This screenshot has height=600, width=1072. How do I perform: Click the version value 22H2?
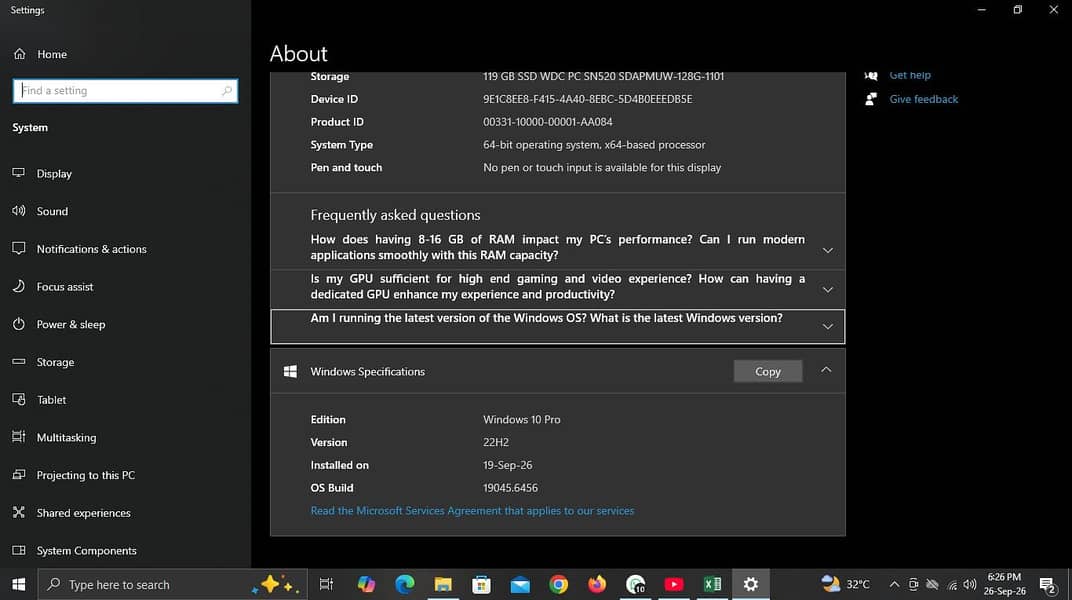click(x=496, y=442)
